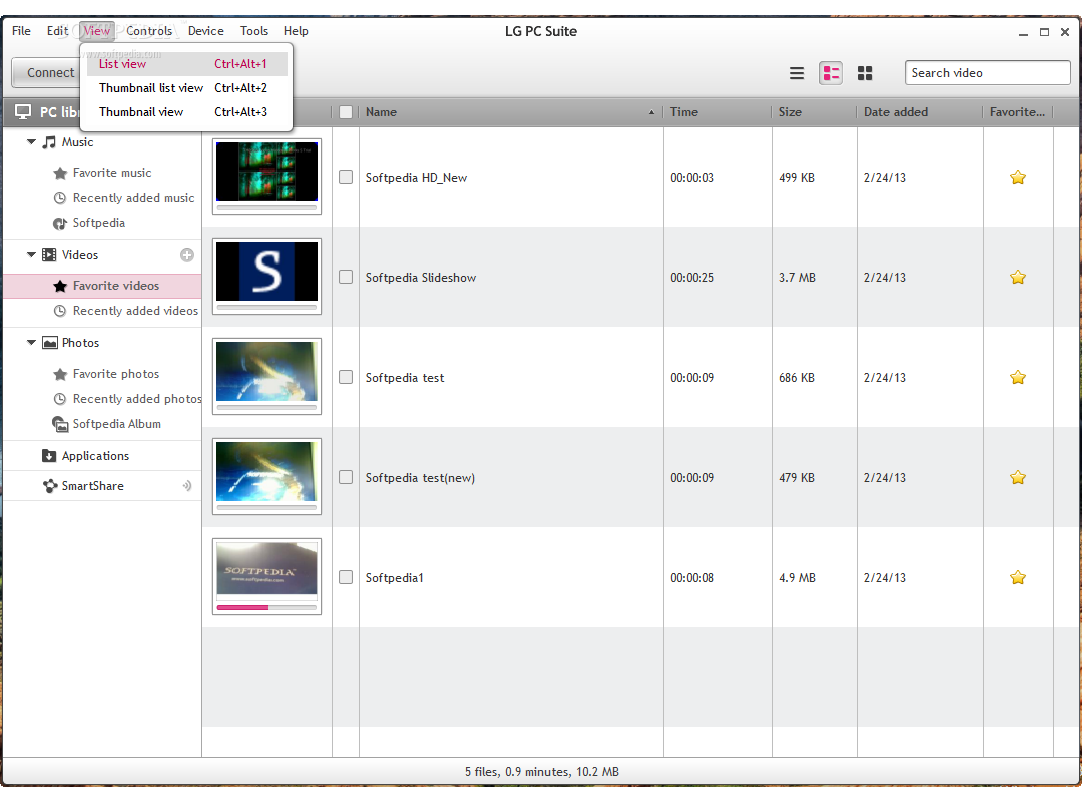
Task: Click progress bar under Softpedia1 thumbnail
Action: pyautogui.click(x=267, y=608)
